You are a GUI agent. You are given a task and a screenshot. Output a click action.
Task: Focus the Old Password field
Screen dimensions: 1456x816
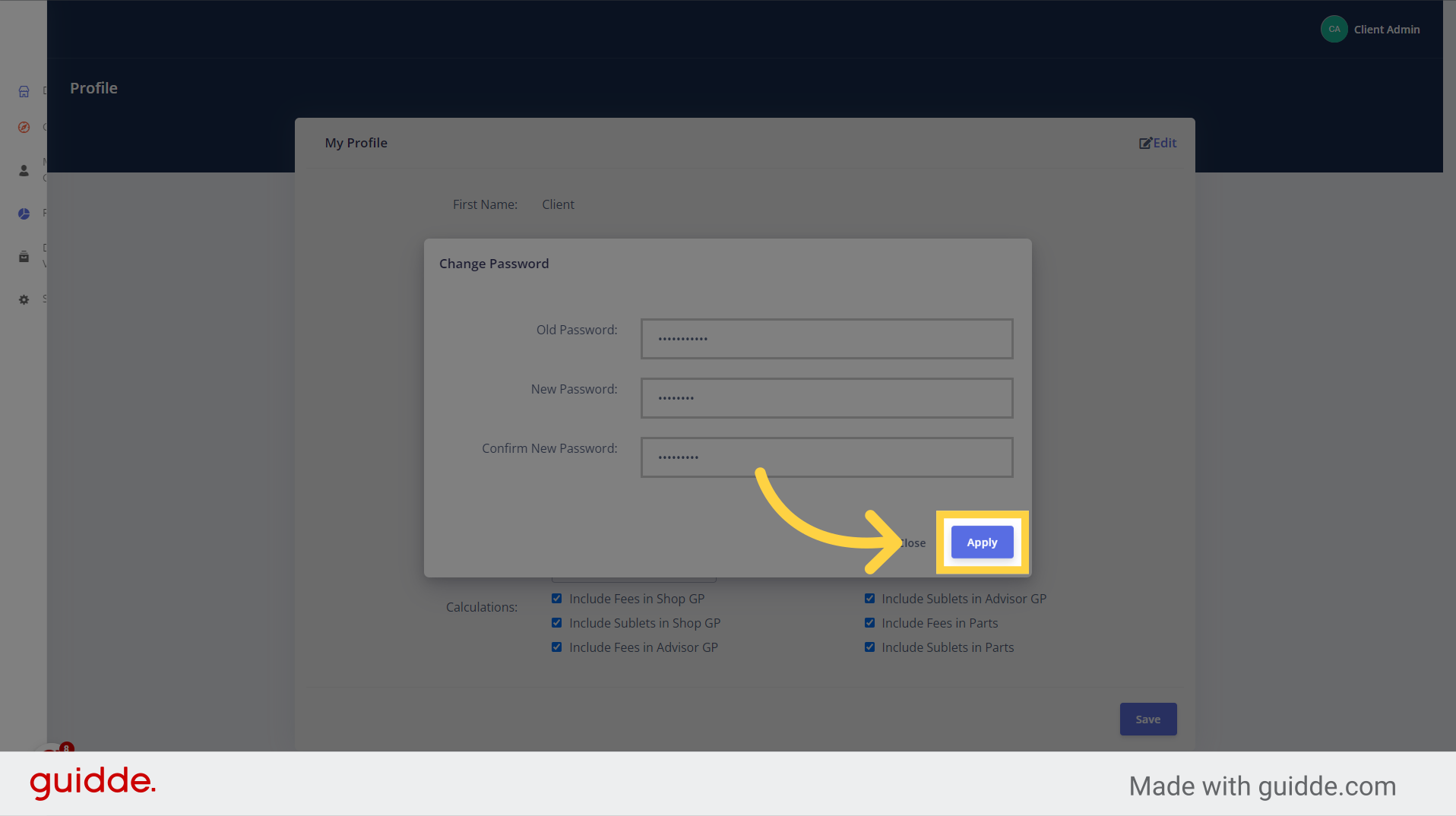pos(827,339)
